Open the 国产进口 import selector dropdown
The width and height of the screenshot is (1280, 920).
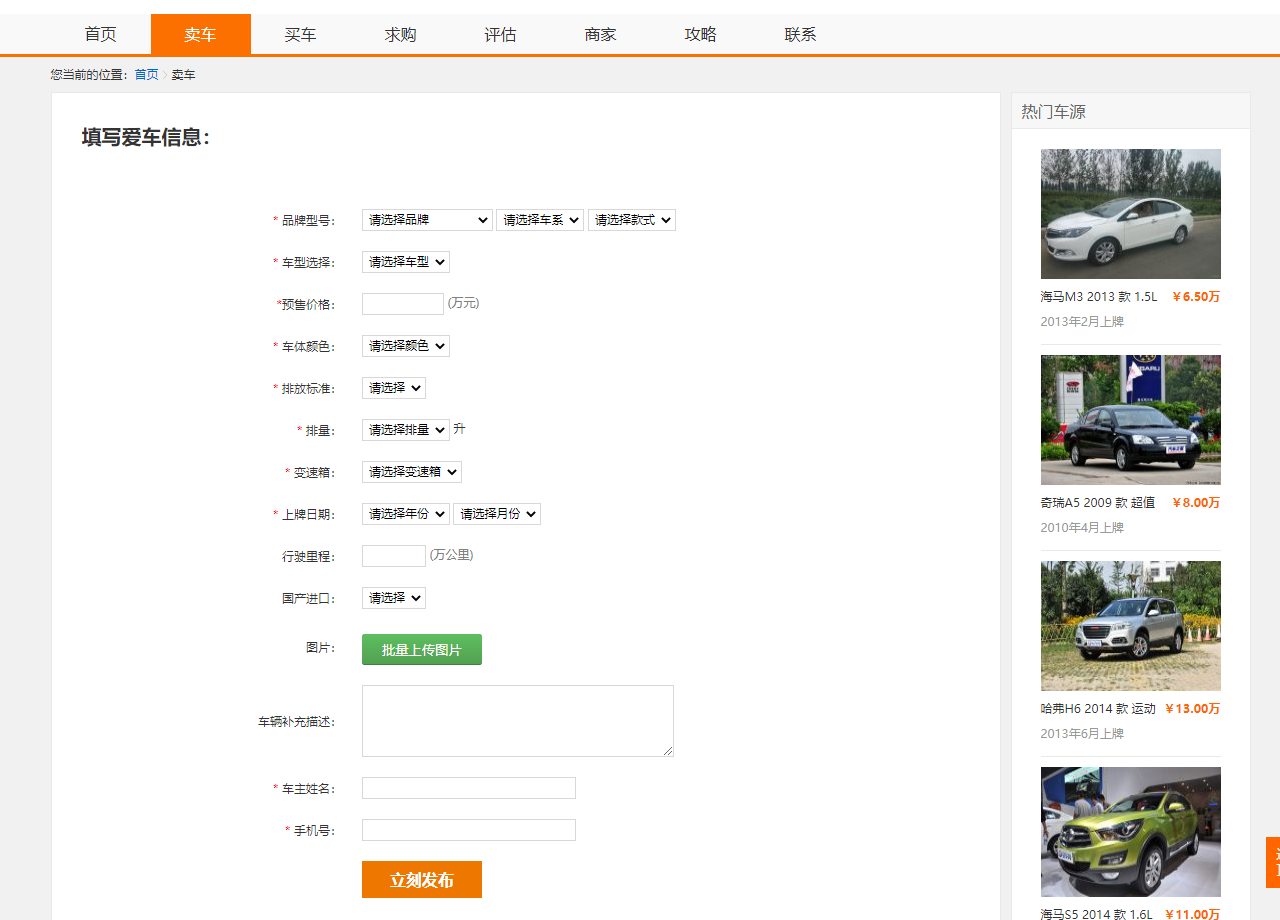(x=393, y=597)
